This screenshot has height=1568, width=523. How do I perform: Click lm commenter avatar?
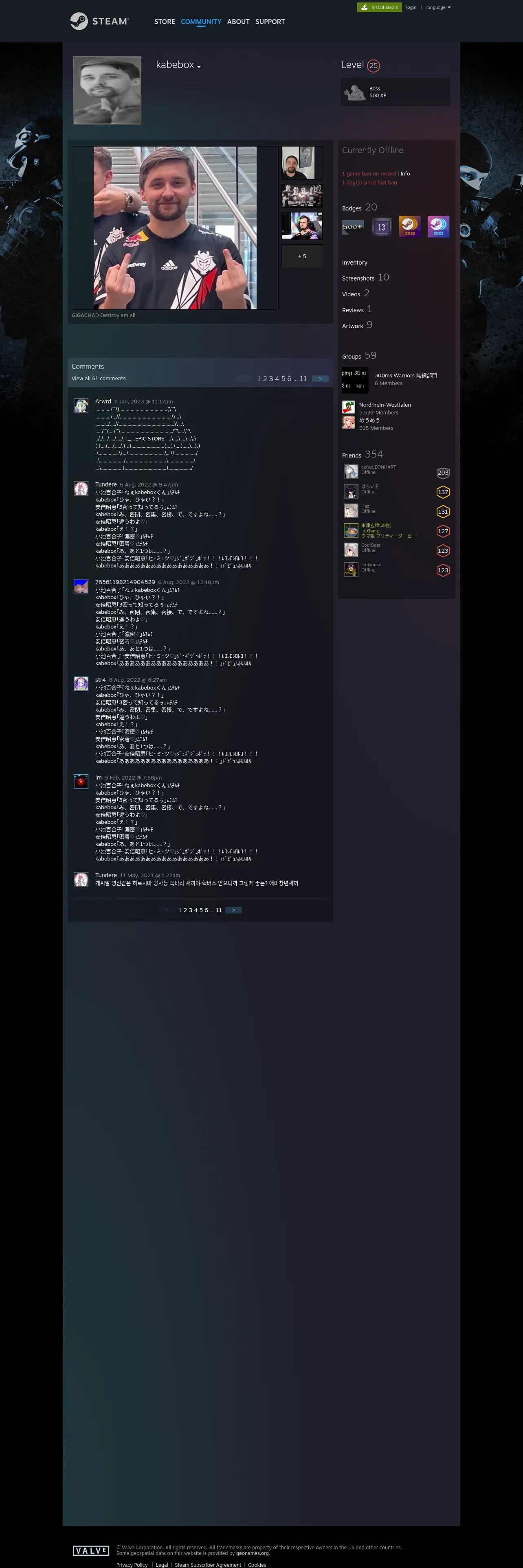tap(81, 782)
